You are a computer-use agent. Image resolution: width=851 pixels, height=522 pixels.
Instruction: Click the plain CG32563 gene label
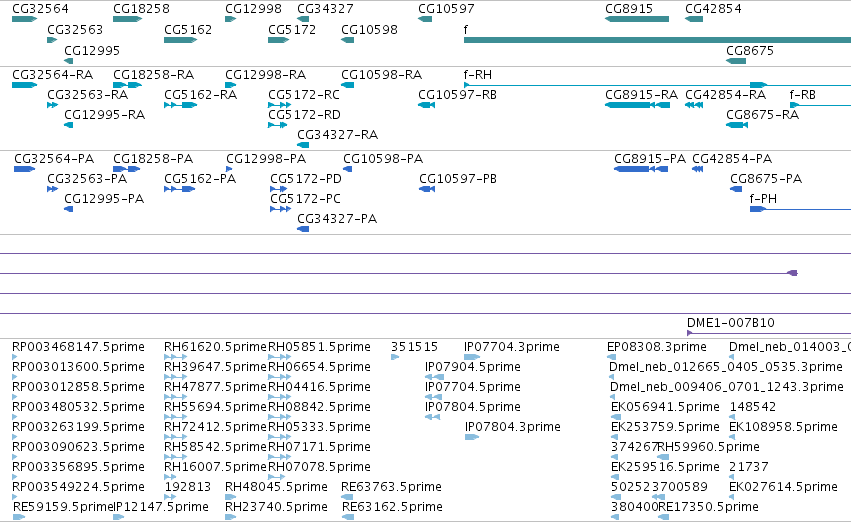[x=75, y=30]
